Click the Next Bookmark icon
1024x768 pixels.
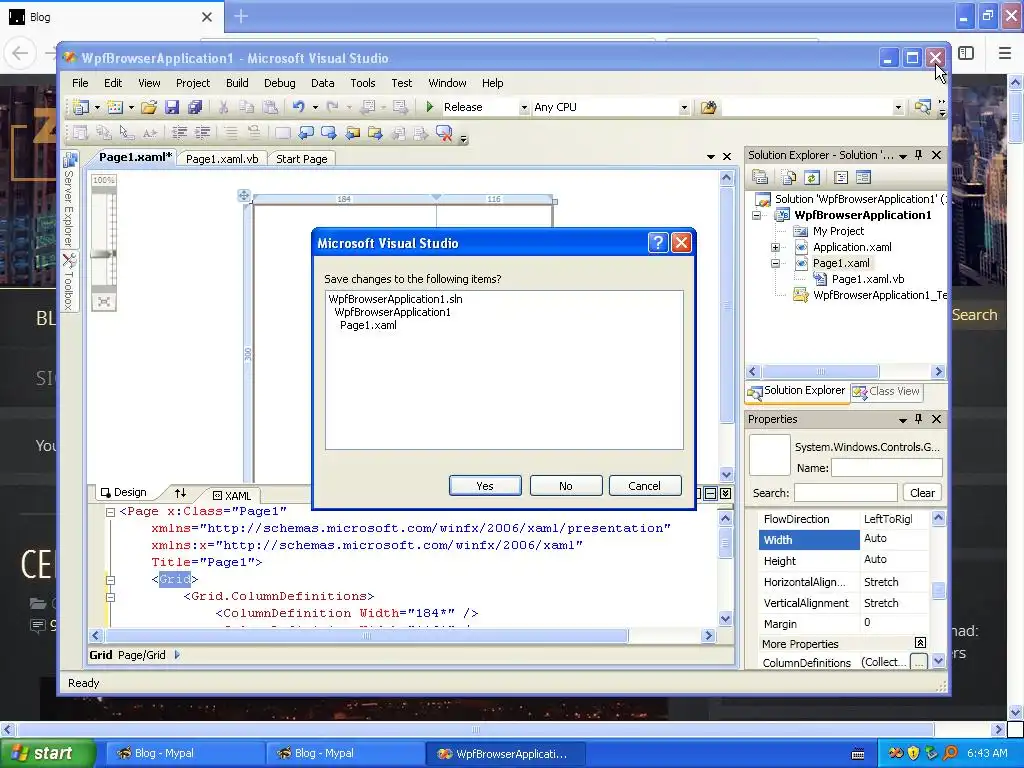pos(328,133)
